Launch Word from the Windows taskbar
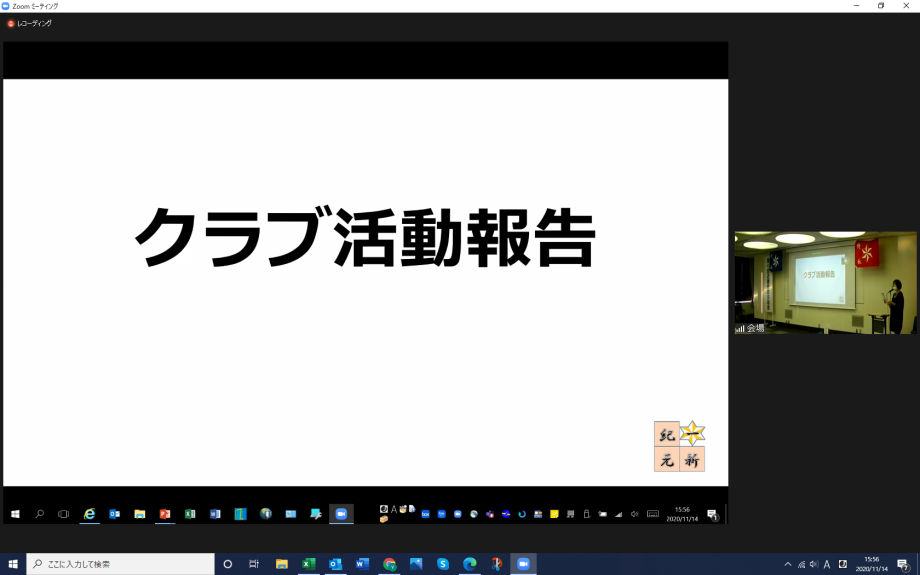 (362, 564)
